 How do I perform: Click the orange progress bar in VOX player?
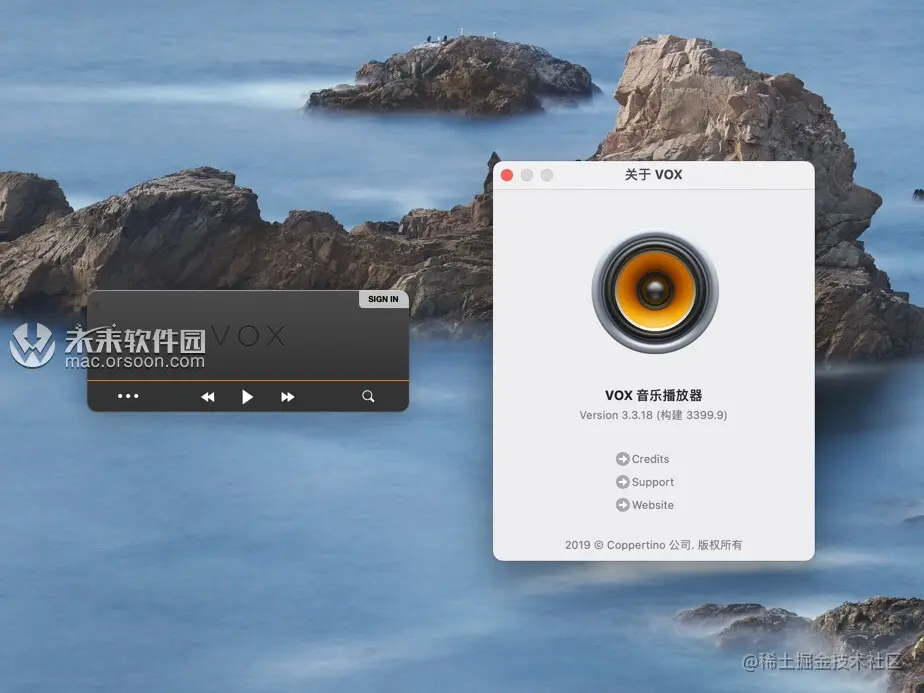pyautogui.click(x=248, y=381)
